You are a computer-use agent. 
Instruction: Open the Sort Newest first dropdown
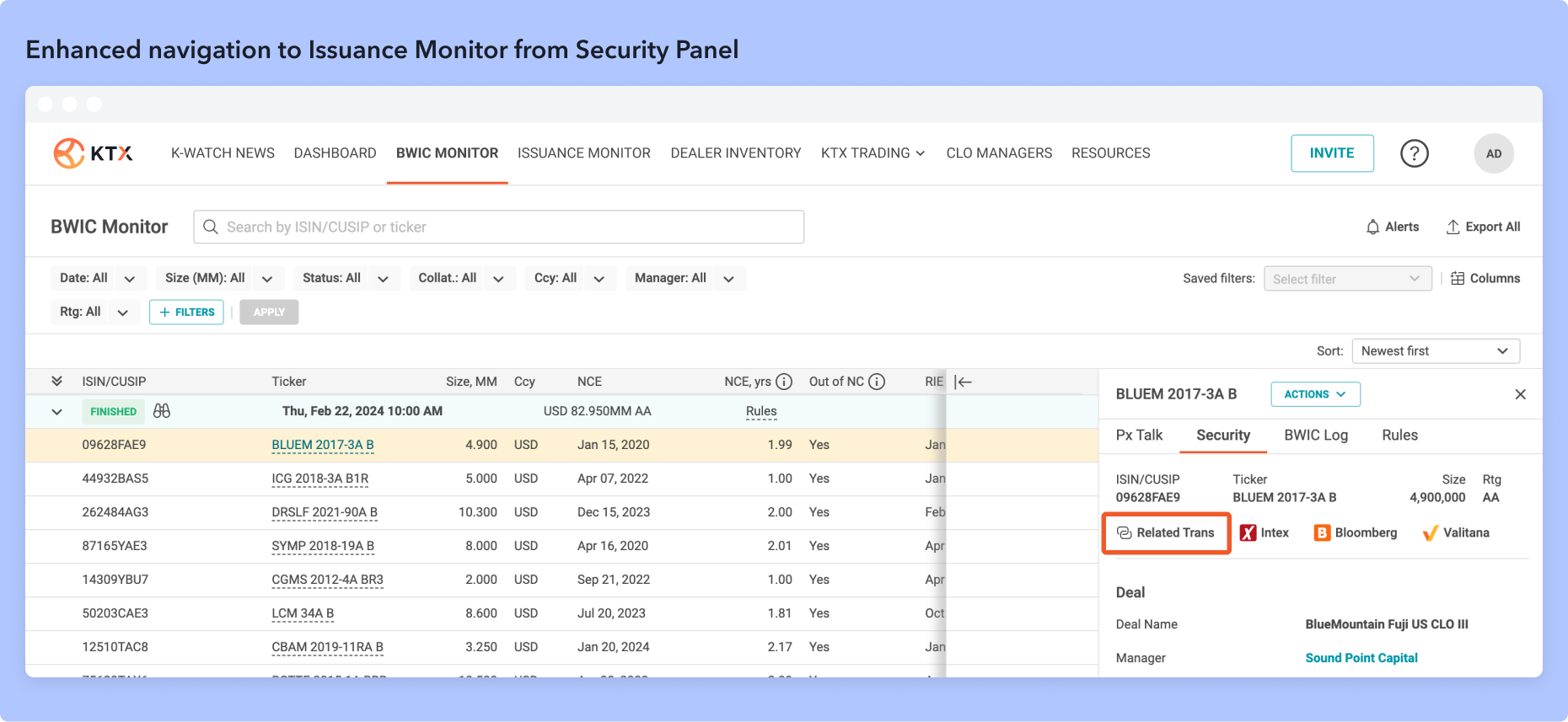point(1436,351)
